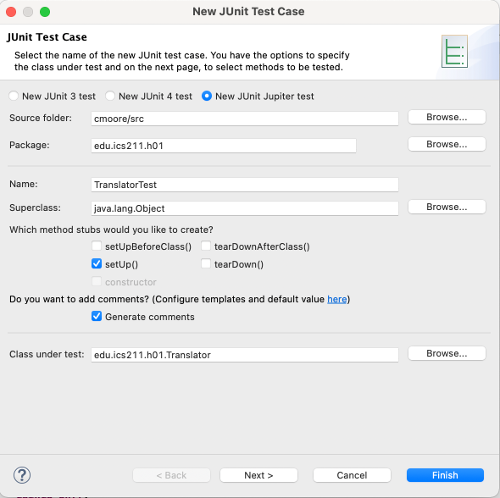Browse for the Source folder

pos(447,117)
